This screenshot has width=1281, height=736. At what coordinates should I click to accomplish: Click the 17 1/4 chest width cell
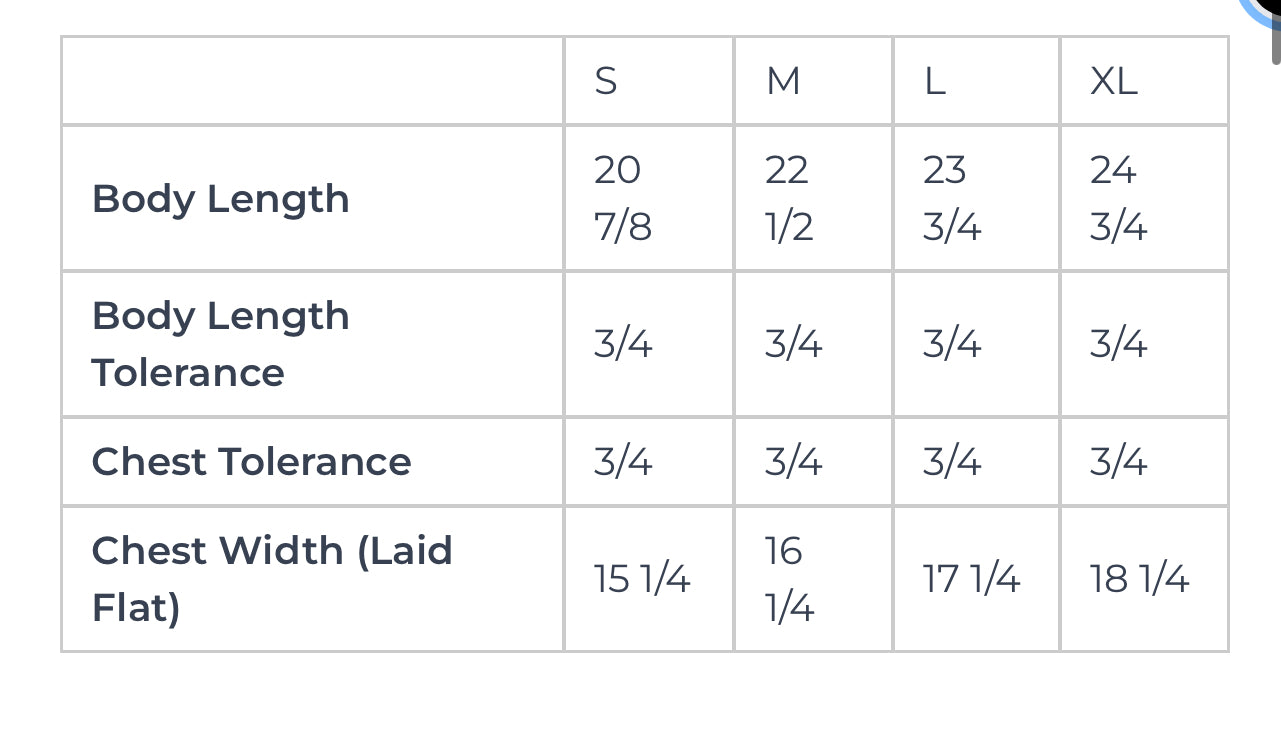[x=971, y=579]
